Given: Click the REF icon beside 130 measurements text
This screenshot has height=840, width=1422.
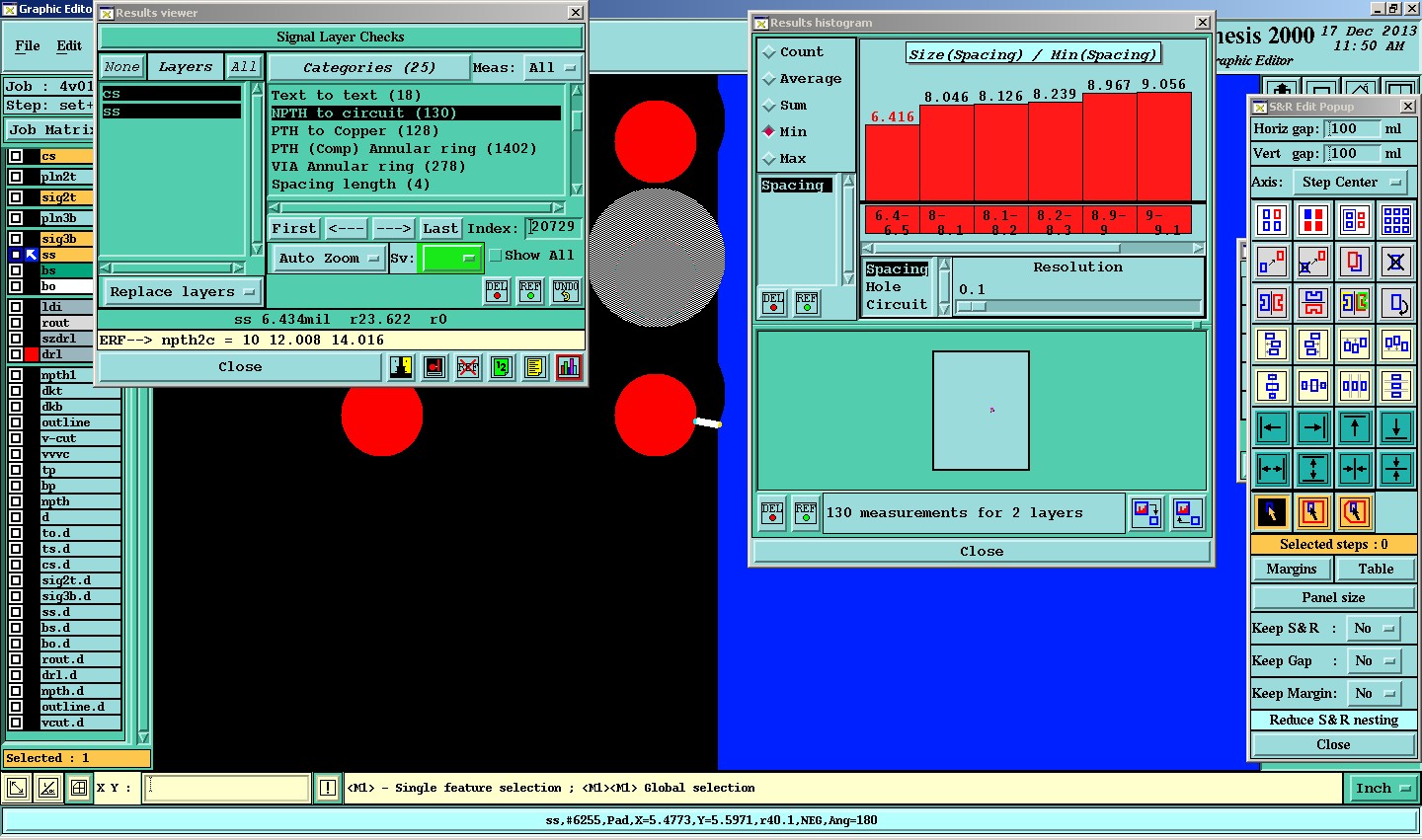Looking at the screenshot, I should click(806, 513).
